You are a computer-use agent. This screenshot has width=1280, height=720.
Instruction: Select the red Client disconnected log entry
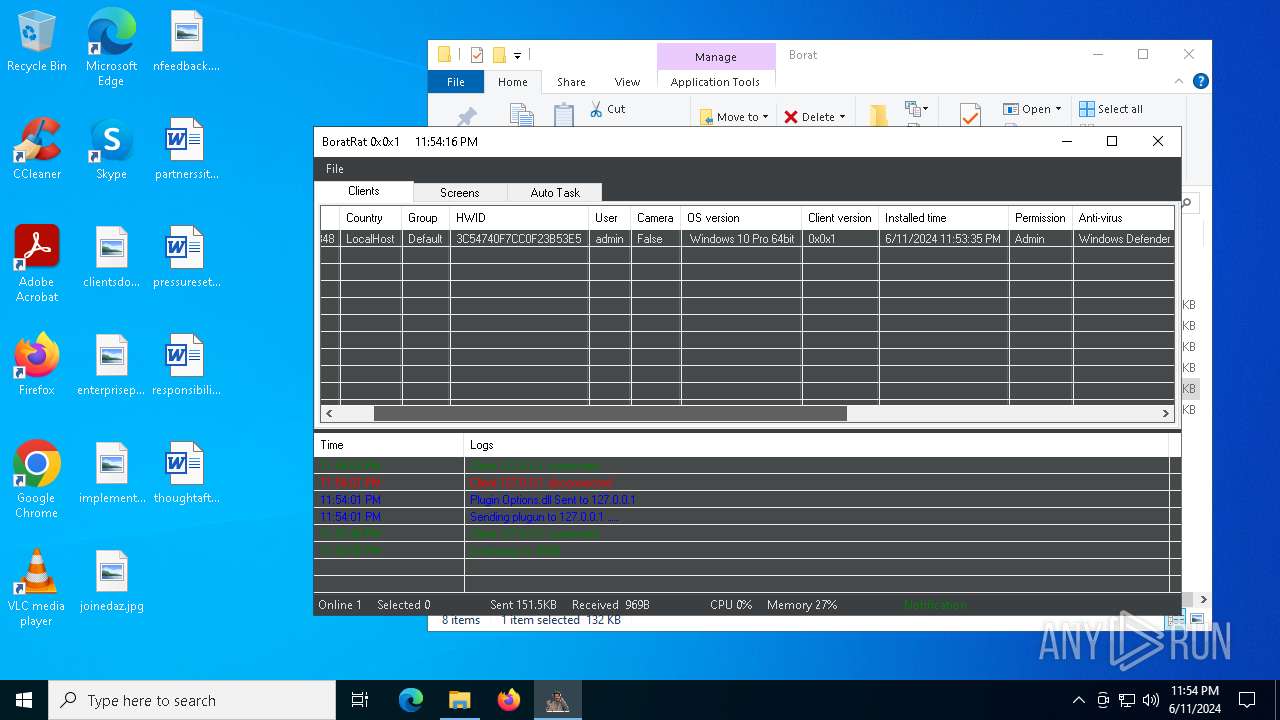(541, 483)
